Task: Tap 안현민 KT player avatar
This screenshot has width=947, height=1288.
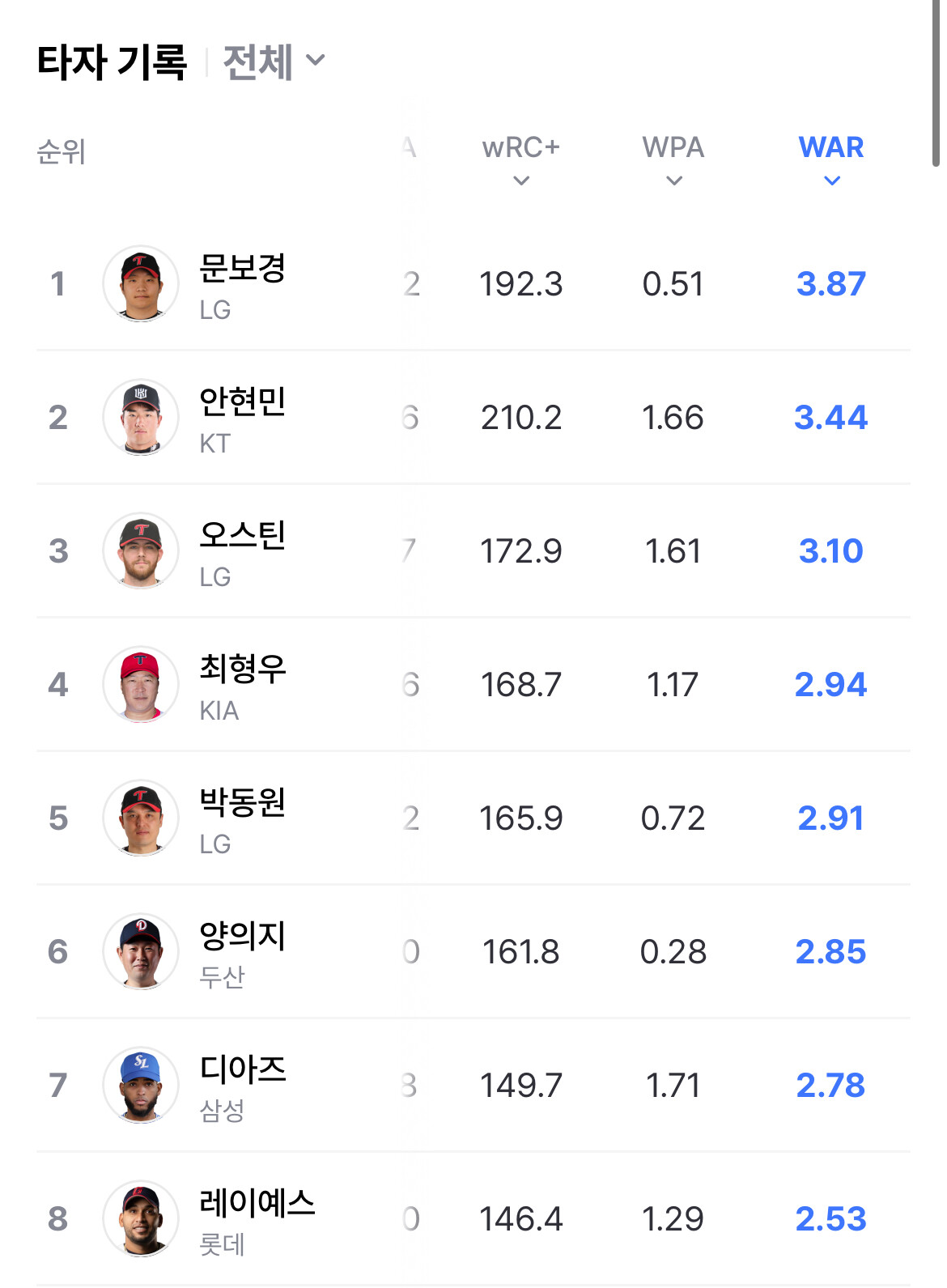Action: click(141, 417)
